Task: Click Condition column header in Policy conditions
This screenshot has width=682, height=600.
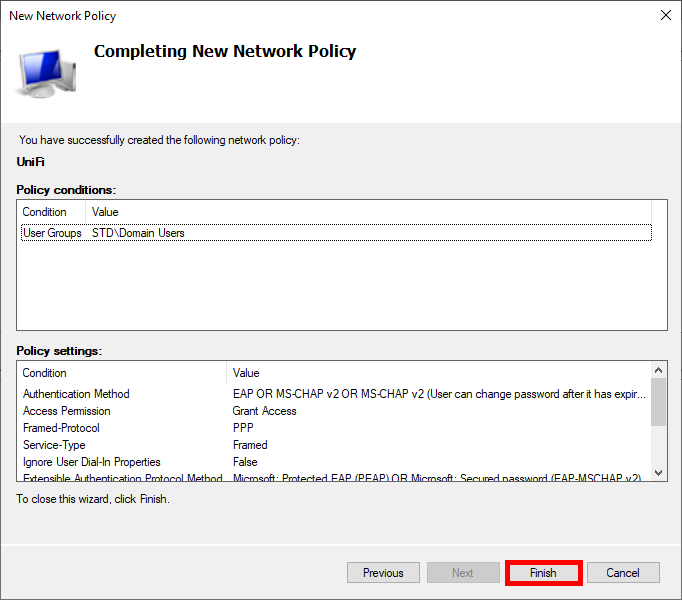Action: point(45,212)
